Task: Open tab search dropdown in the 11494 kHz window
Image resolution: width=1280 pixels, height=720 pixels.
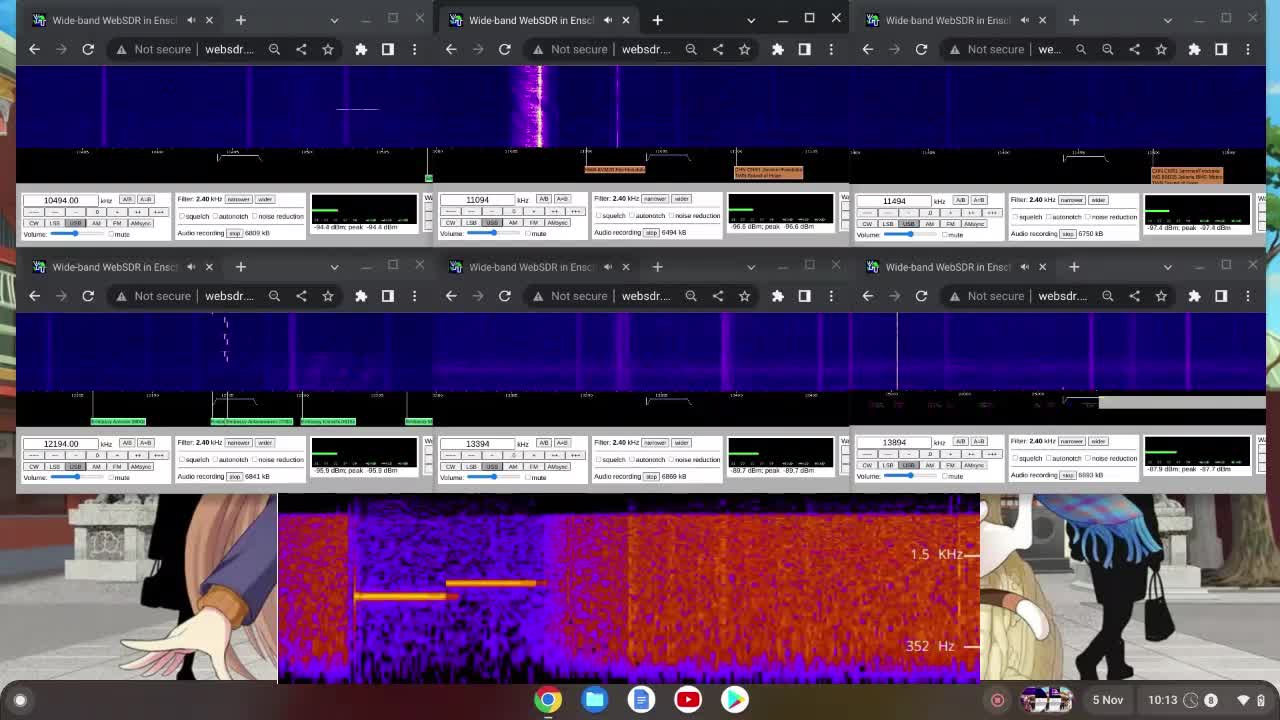Action: click(x=1168, y=20)
